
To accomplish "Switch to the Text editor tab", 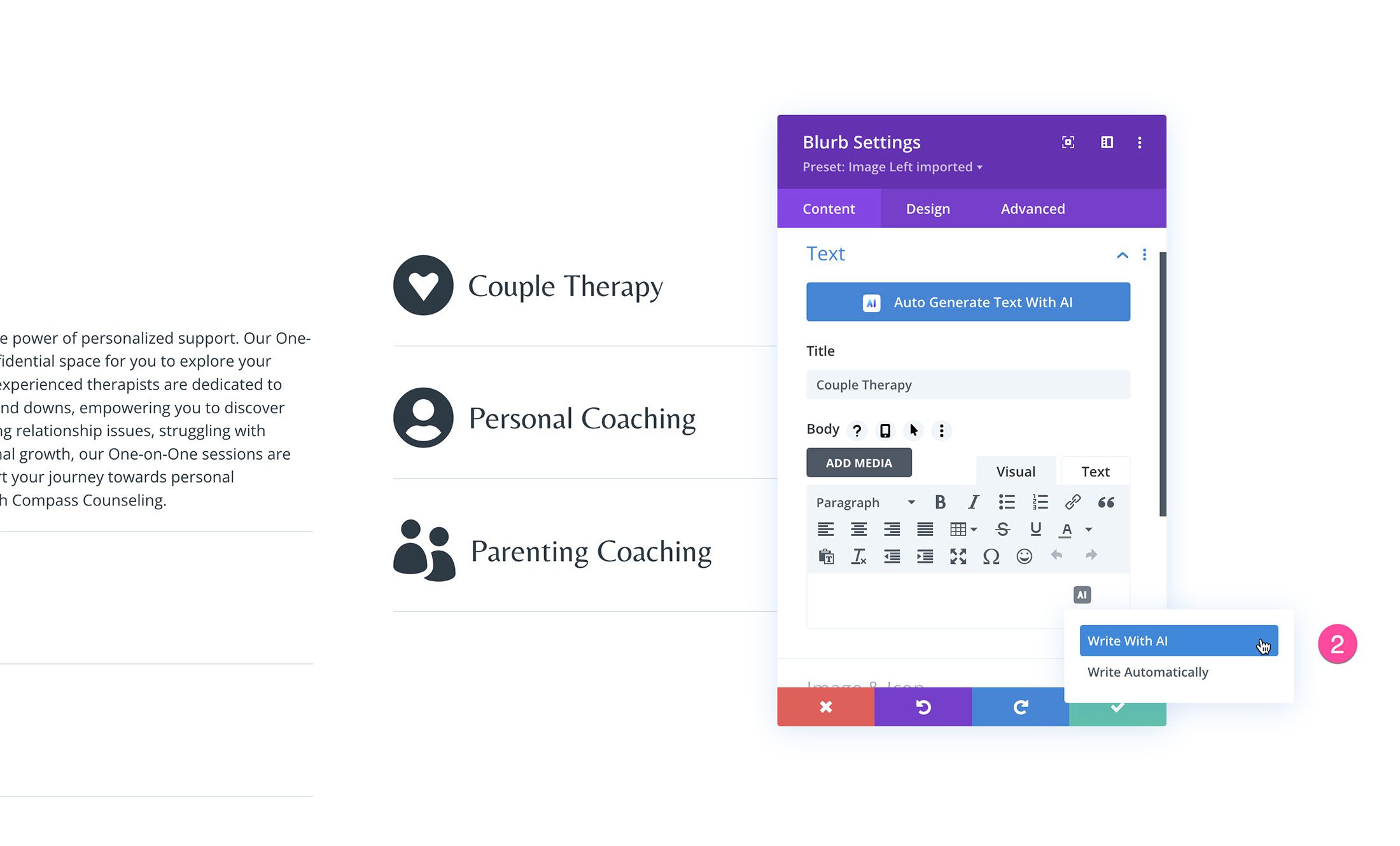I will pyautogui.click(x=1095, y=471).
